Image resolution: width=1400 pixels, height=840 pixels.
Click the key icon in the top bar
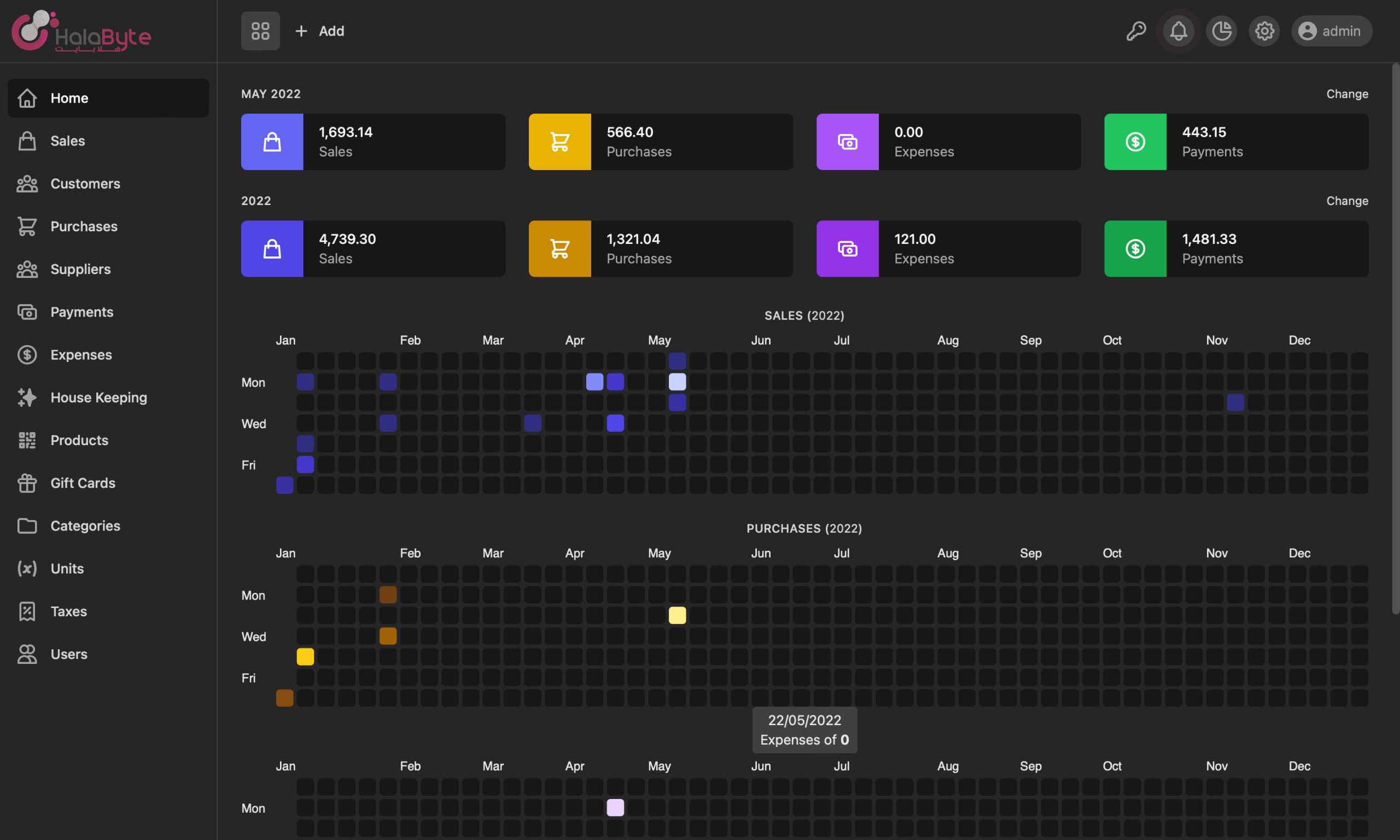pyautogui.click(x=1136, y=31)
